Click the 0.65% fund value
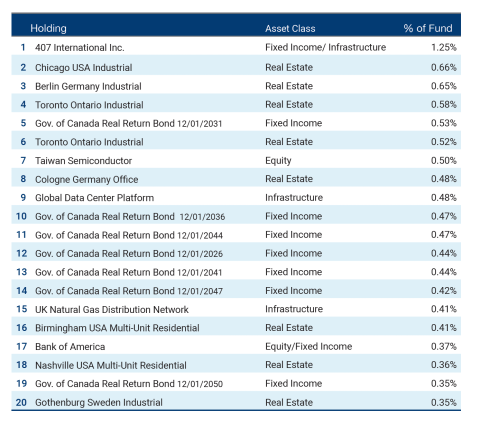 pyautogui.click(x=444, y=86)
